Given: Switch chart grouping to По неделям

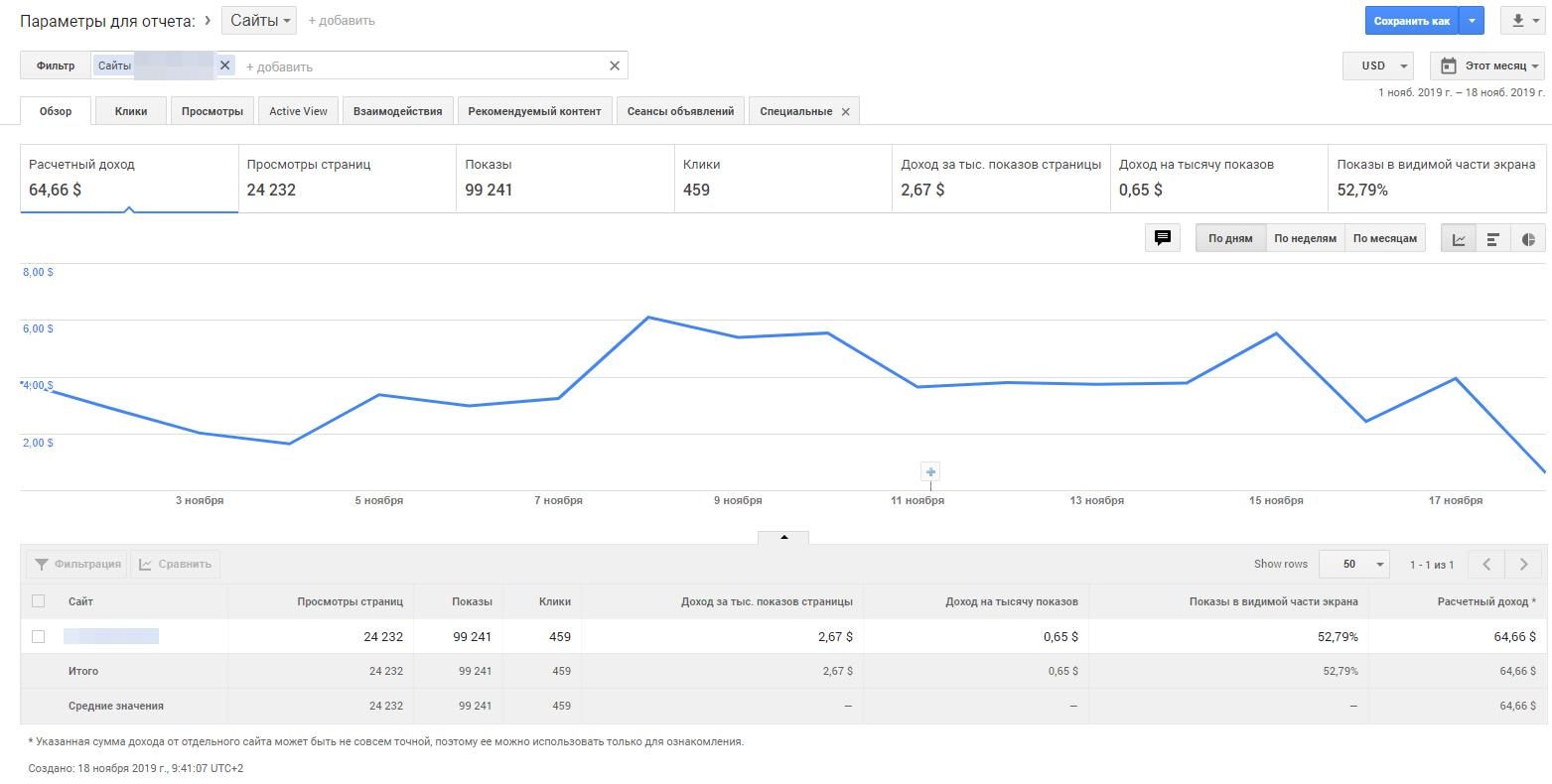Looking at the screenshot, I should point(1305,238).
